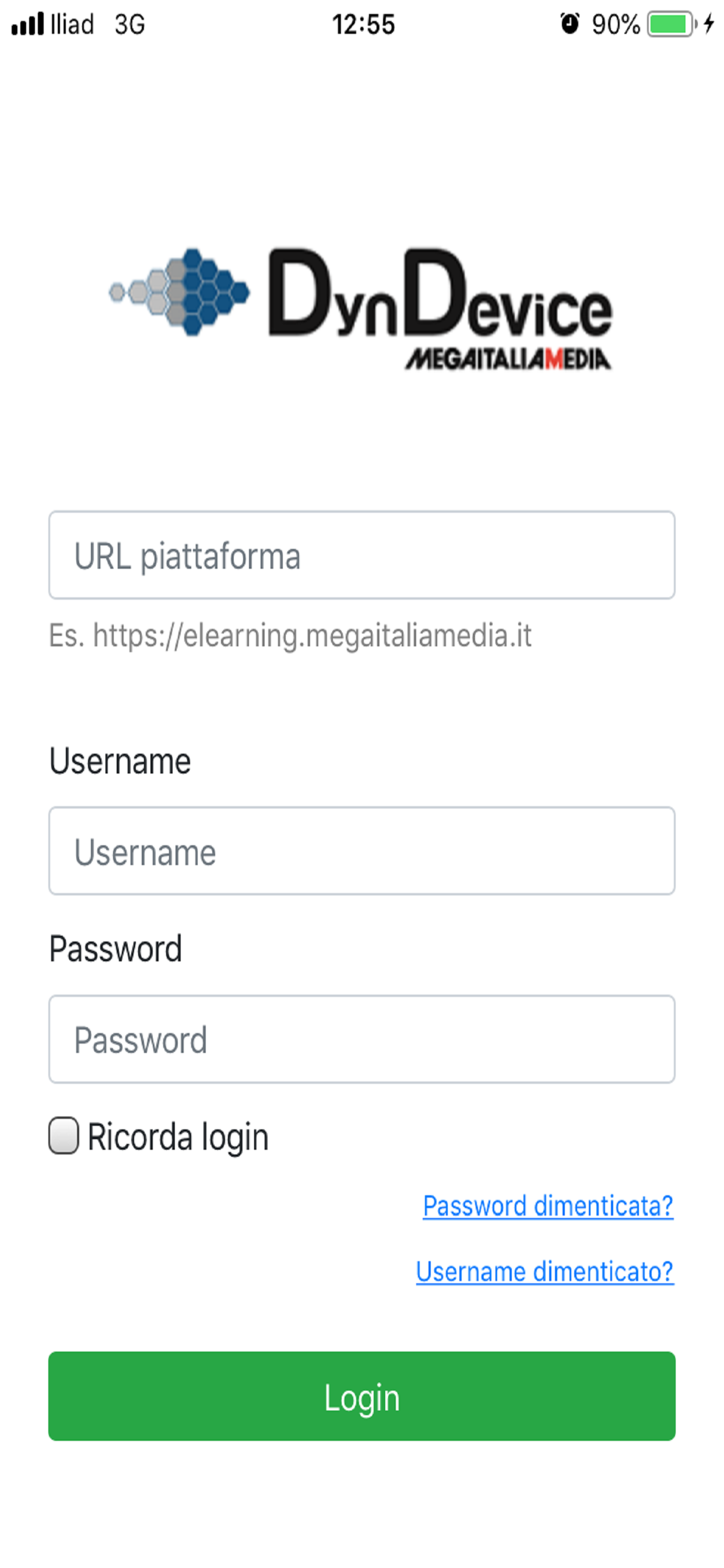
Task: Tap the clock showing 12:55
Action: coord(363,23)
